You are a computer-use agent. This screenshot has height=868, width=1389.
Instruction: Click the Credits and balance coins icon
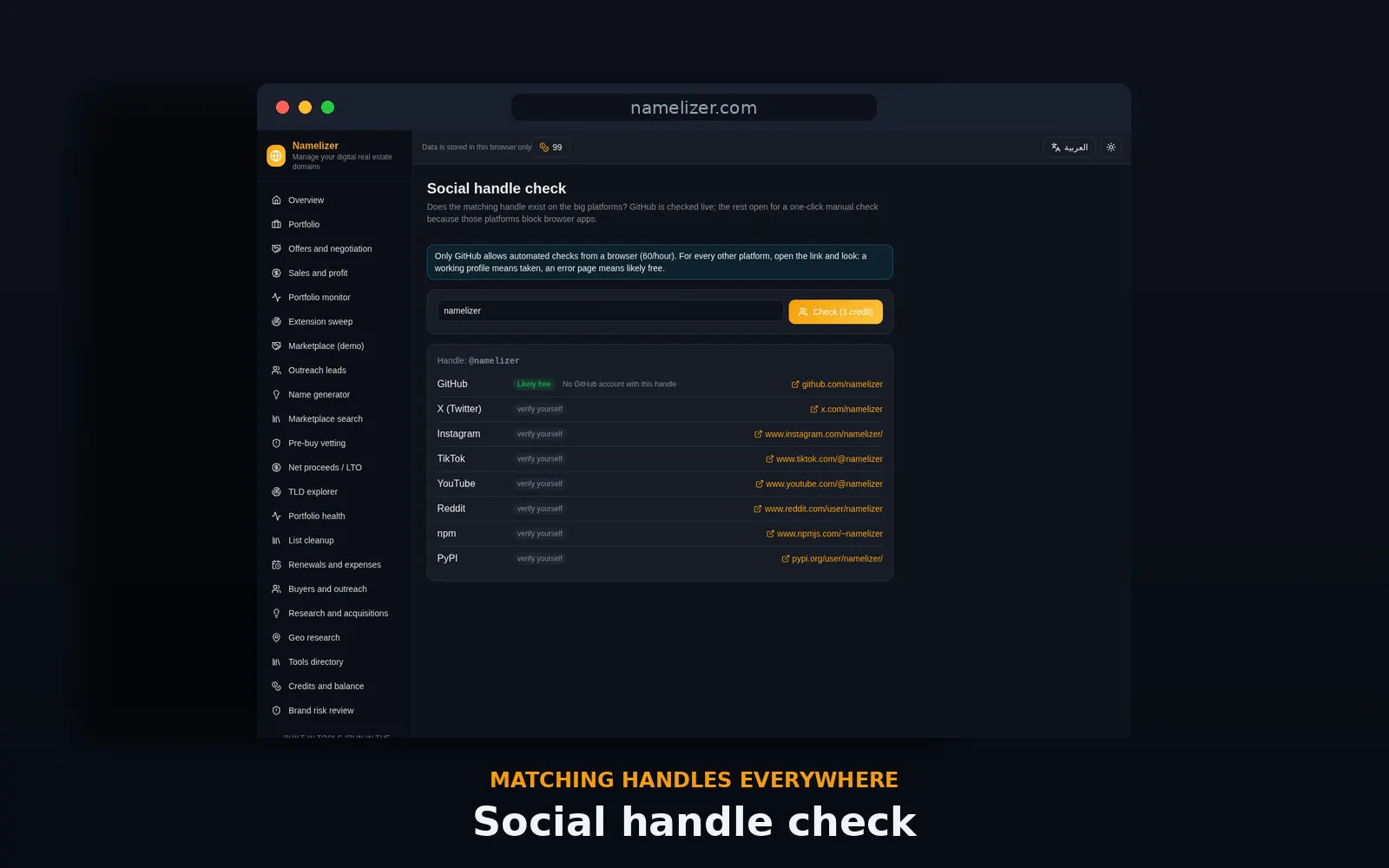click(276, 687)
